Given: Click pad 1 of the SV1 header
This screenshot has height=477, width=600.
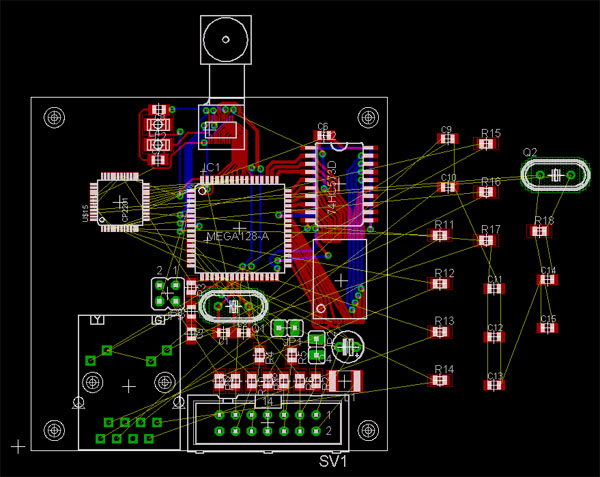Looking at the screenshot, I should (316, 415).
